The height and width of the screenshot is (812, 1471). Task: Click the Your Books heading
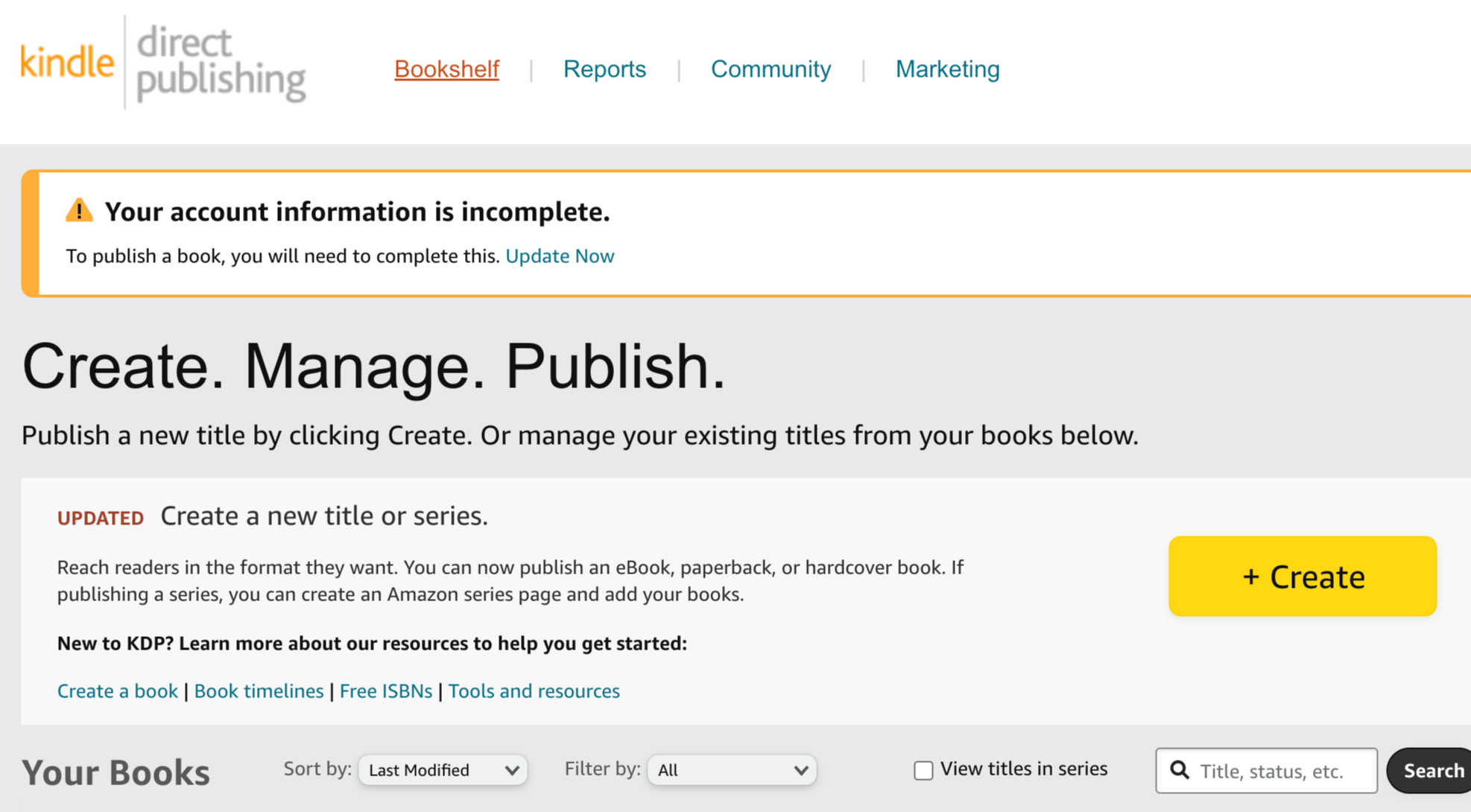pos(116,773)
